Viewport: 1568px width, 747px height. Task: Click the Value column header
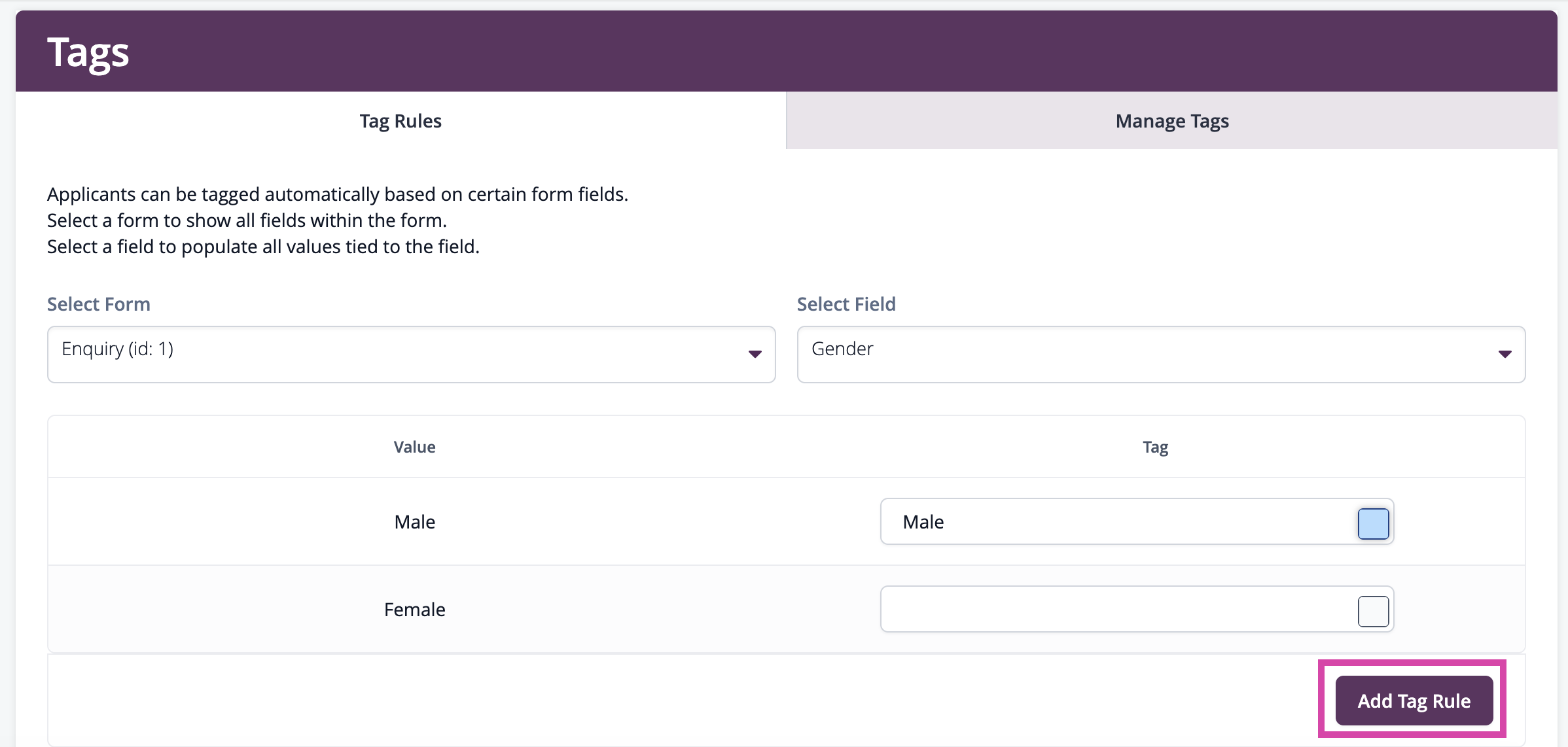point(414,447)
